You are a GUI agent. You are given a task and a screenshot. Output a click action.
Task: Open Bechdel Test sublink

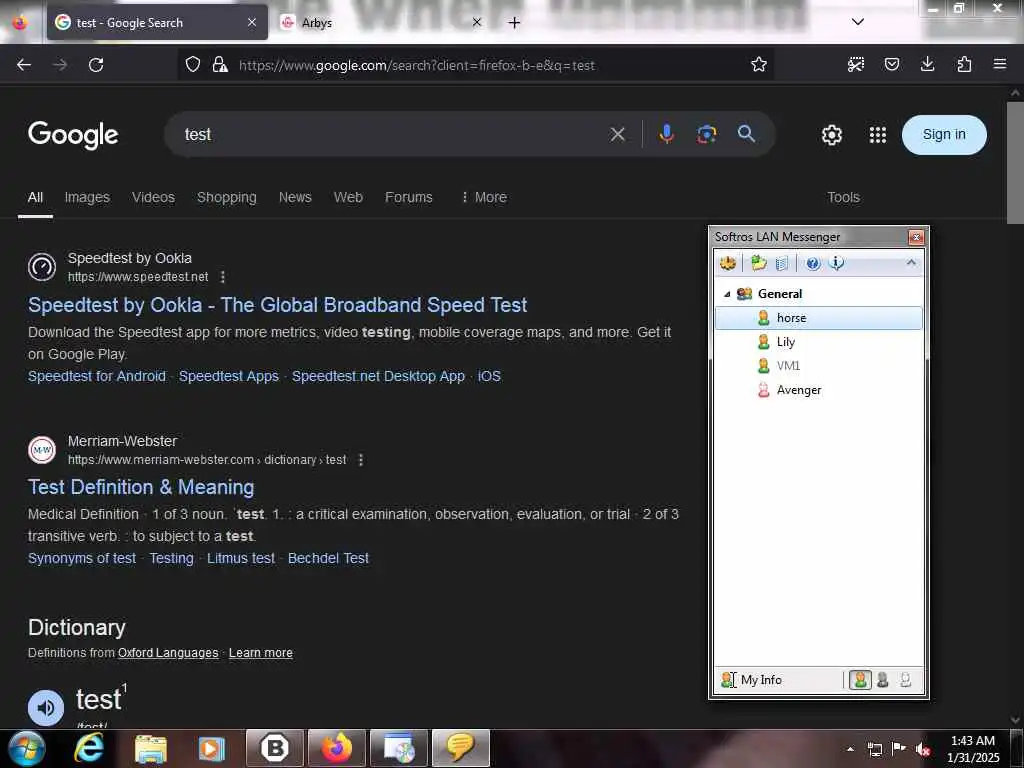pos(328,558)
